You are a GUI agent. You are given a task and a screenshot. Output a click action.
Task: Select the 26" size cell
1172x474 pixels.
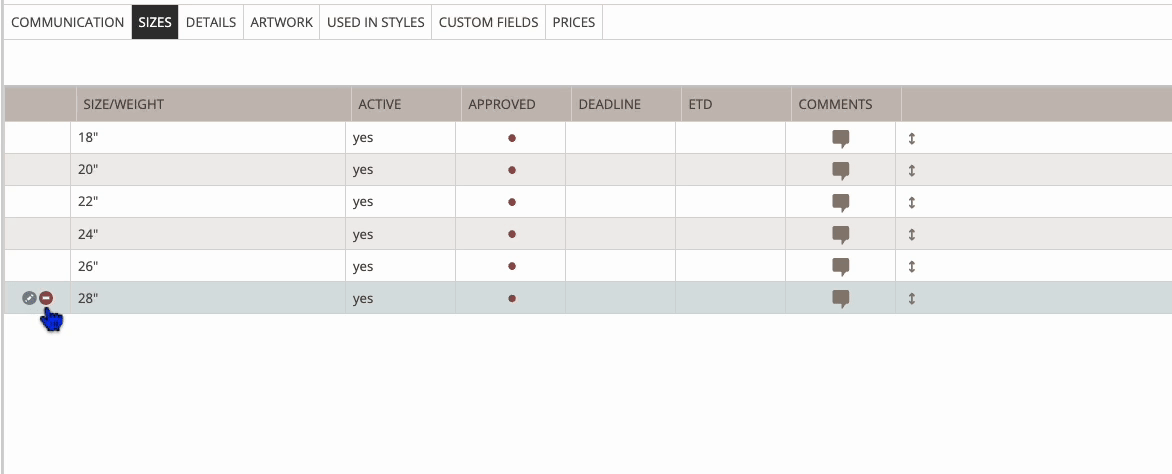coord(208,266)
